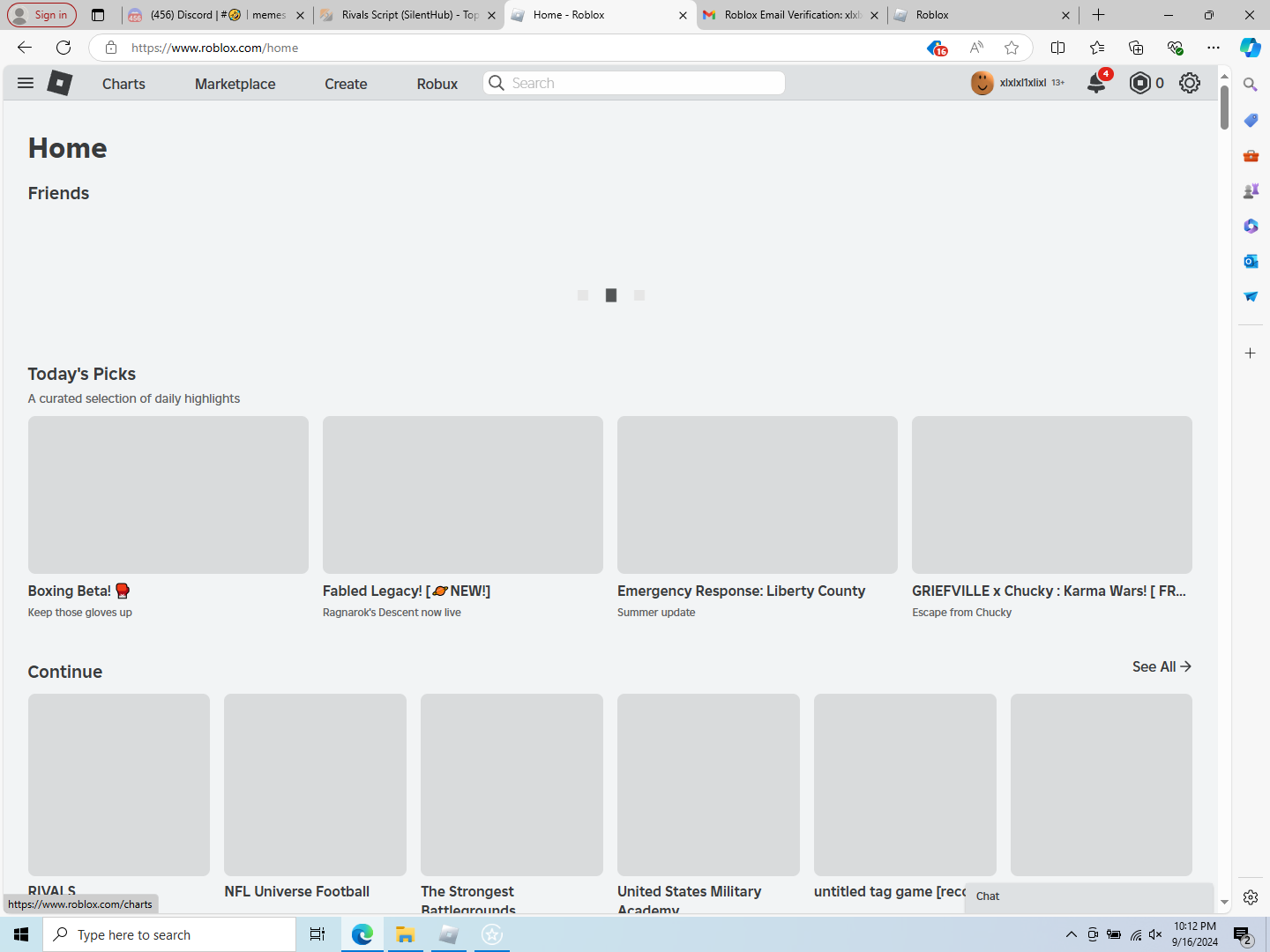This screenshot has width=1270, height=952.
Task: Open the untitled tag game thumbnail
Action: click(905, 785)
